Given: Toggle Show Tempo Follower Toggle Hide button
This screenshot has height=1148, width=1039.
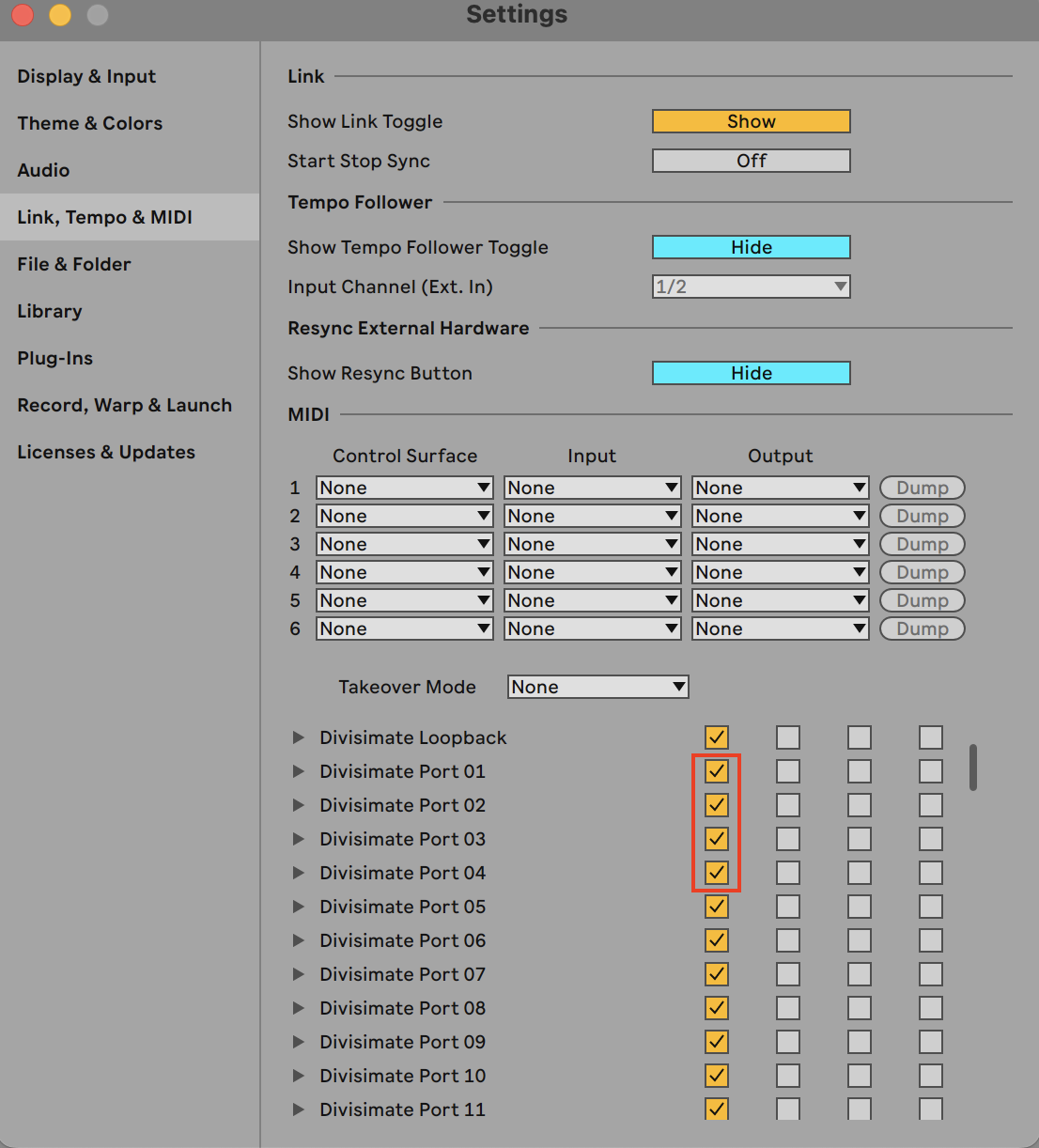Looking at the screenshot, I should point(751,247).
